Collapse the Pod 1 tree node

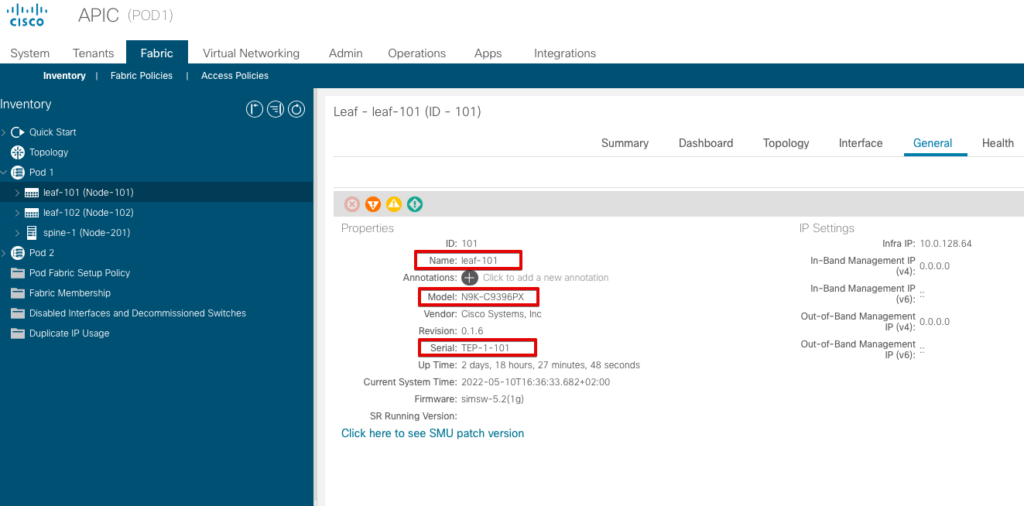tap(4, 172)
